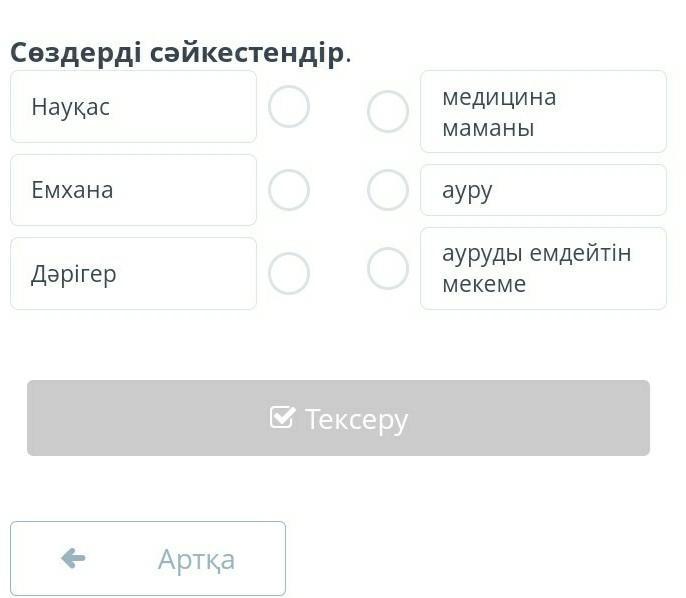Click the word мекеме in the definition card

484,284
